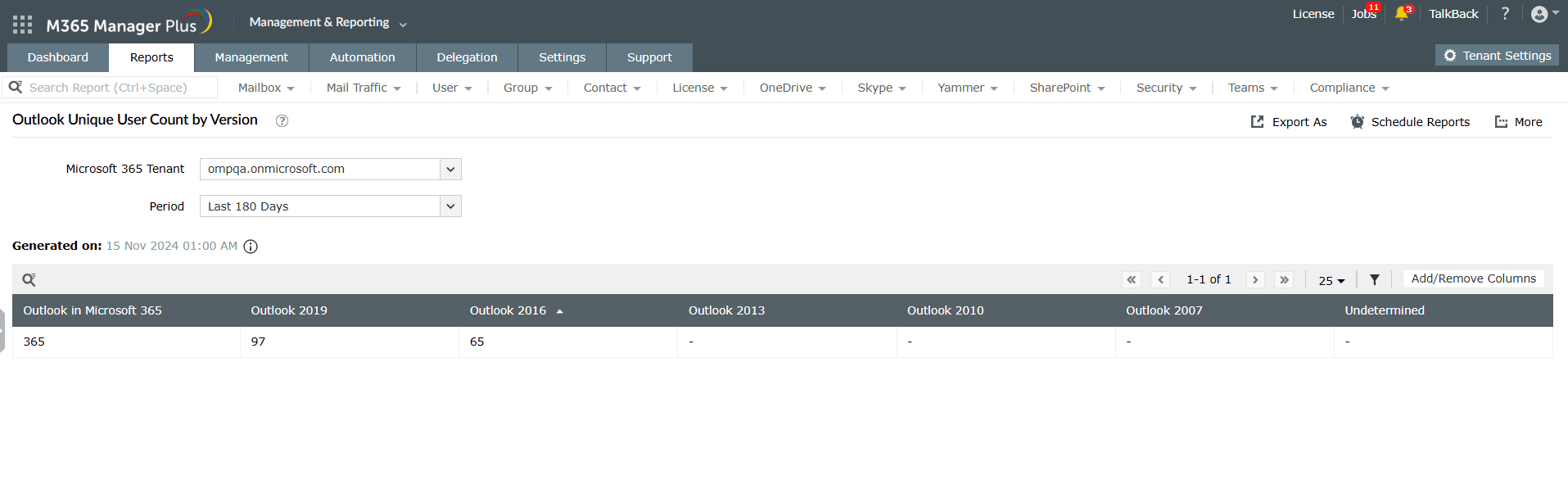The height and width of the screenshot is (489, 1568).
Task: Expand the Mailbox reports menu
Action: click(266, 88)
